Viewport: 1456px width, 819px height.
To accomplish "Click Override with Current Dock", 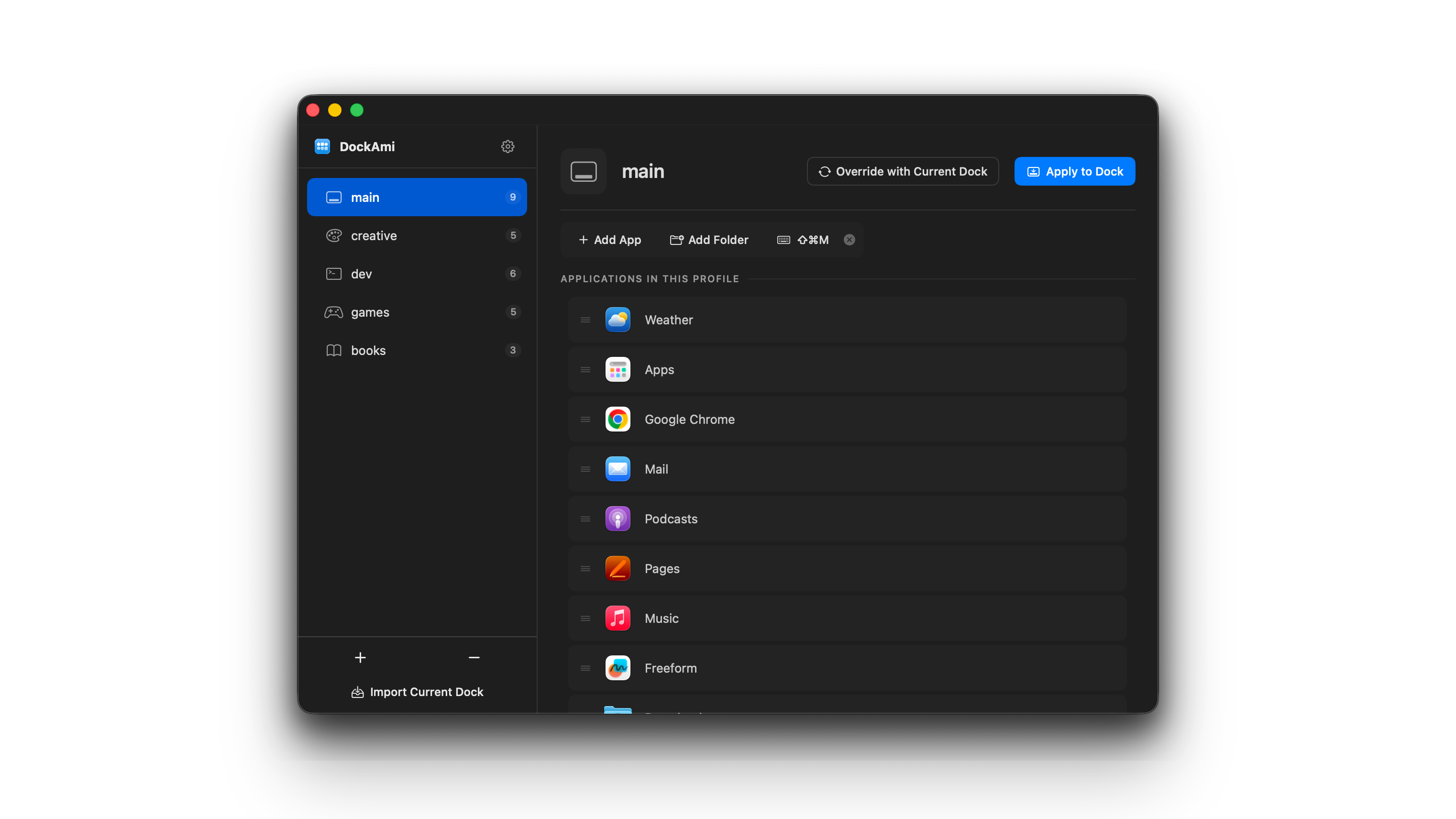I will [903, 171].
